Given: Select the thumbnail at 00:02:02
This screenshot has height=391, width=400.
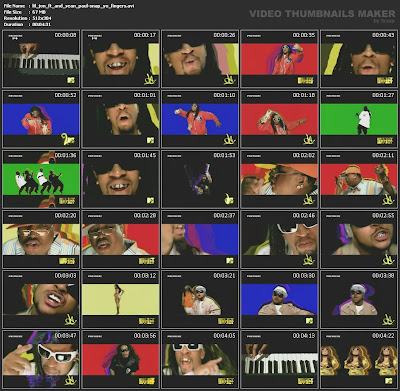Looking at the screenshot, I should pos(279,179).
